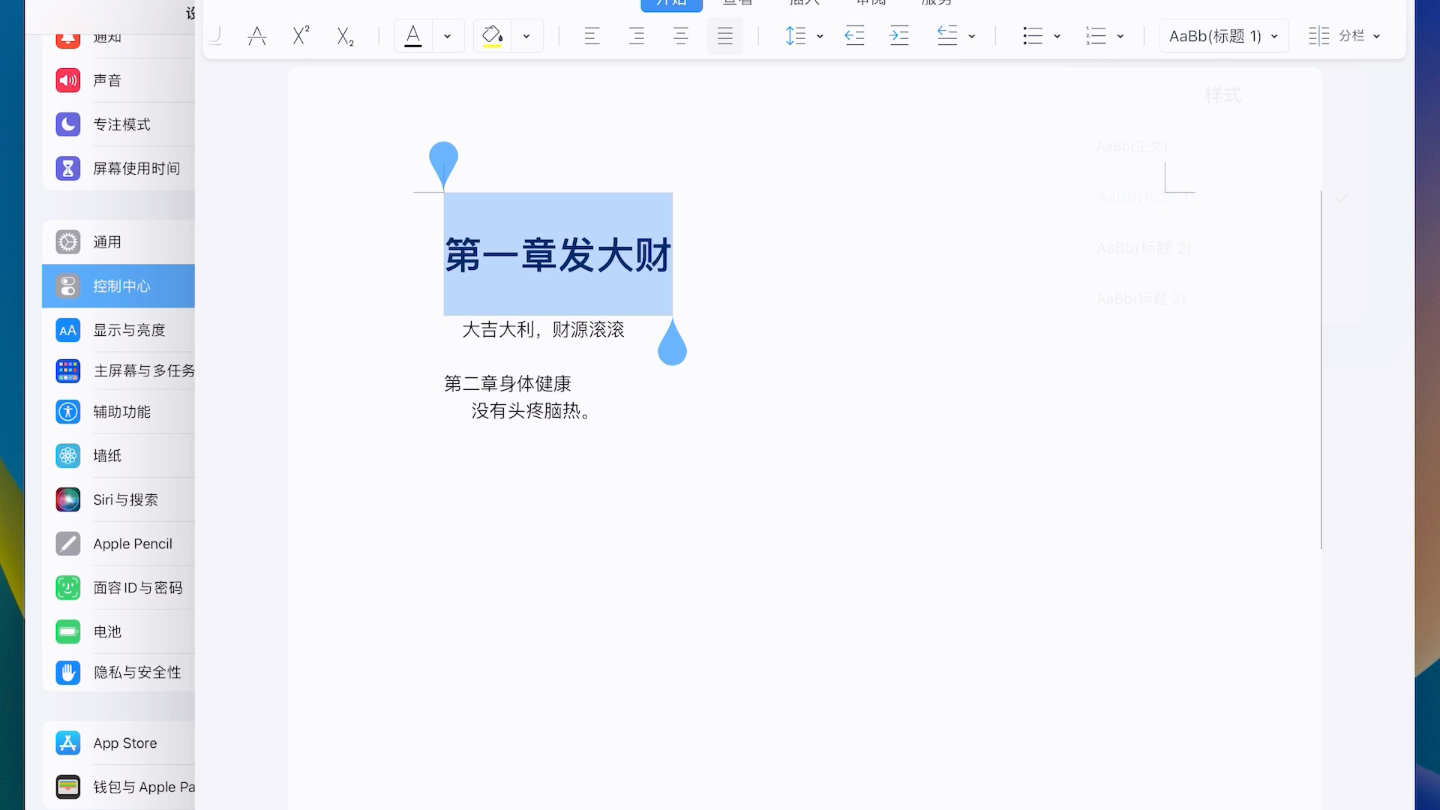
Task: Open the font color dropdown arrow
Action: [447, 36]
